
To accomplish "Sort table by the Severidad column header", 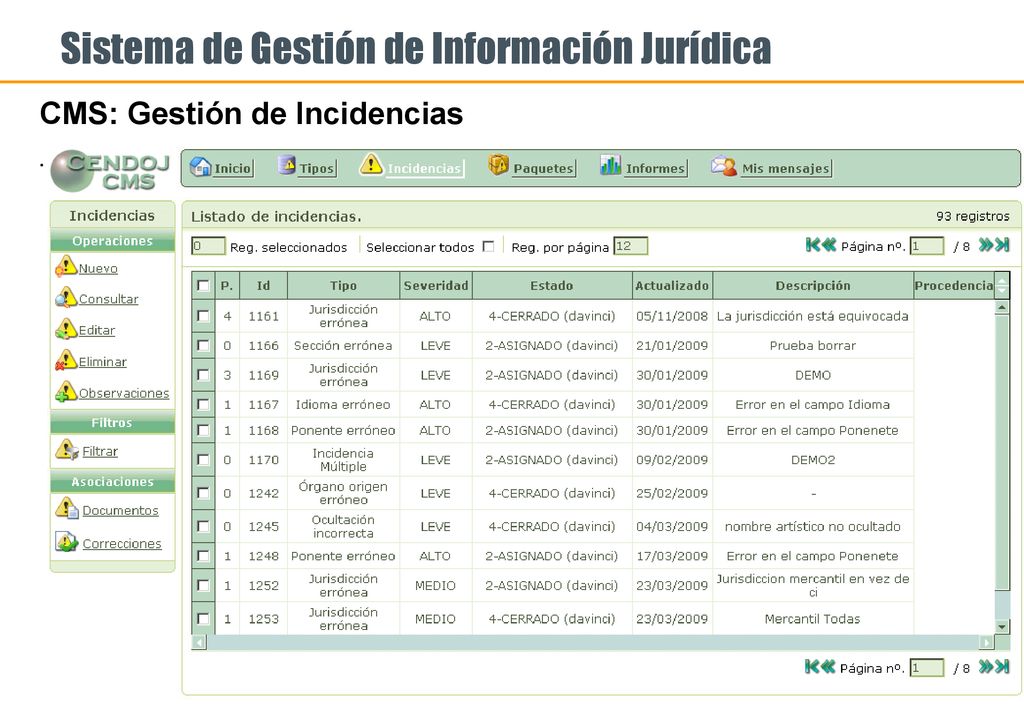I will click(x=436, y=285).
